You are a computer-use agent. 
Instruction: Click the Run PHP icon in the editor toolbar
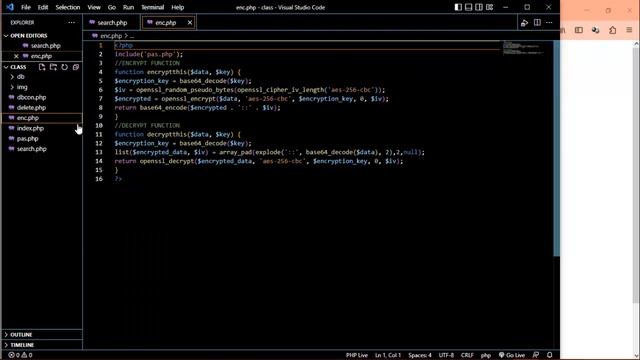pos(524,23)
